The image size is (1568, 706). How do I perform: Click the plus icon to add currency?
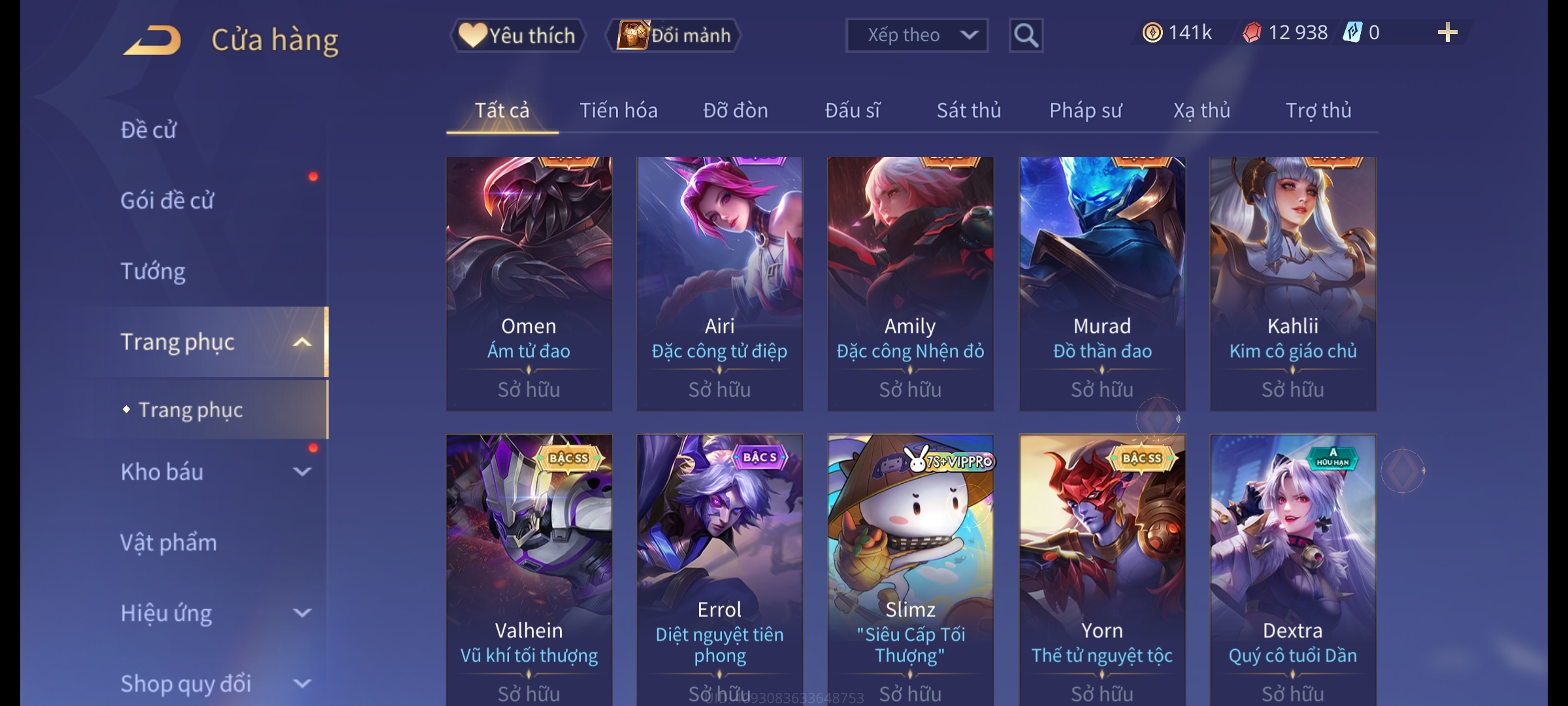[1447, 33]
